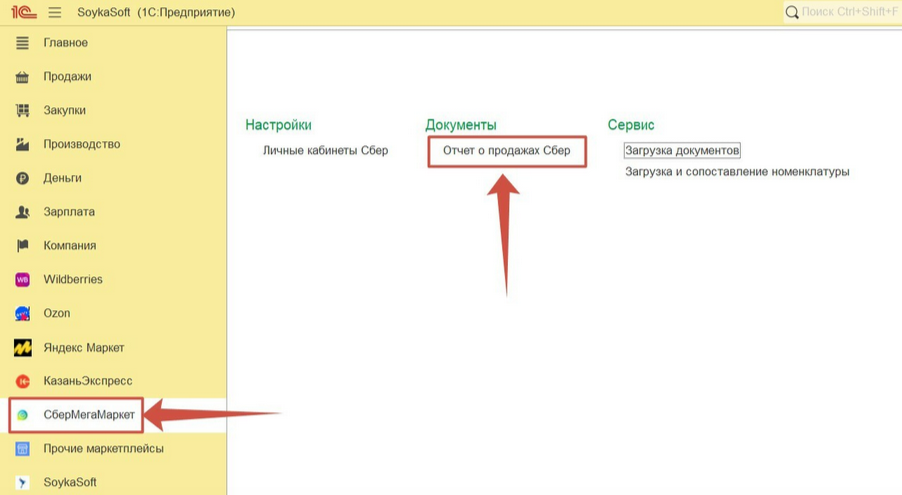Click the Ozon logo icon
This screenshot has height=495, width=902.
click(23, 314)
